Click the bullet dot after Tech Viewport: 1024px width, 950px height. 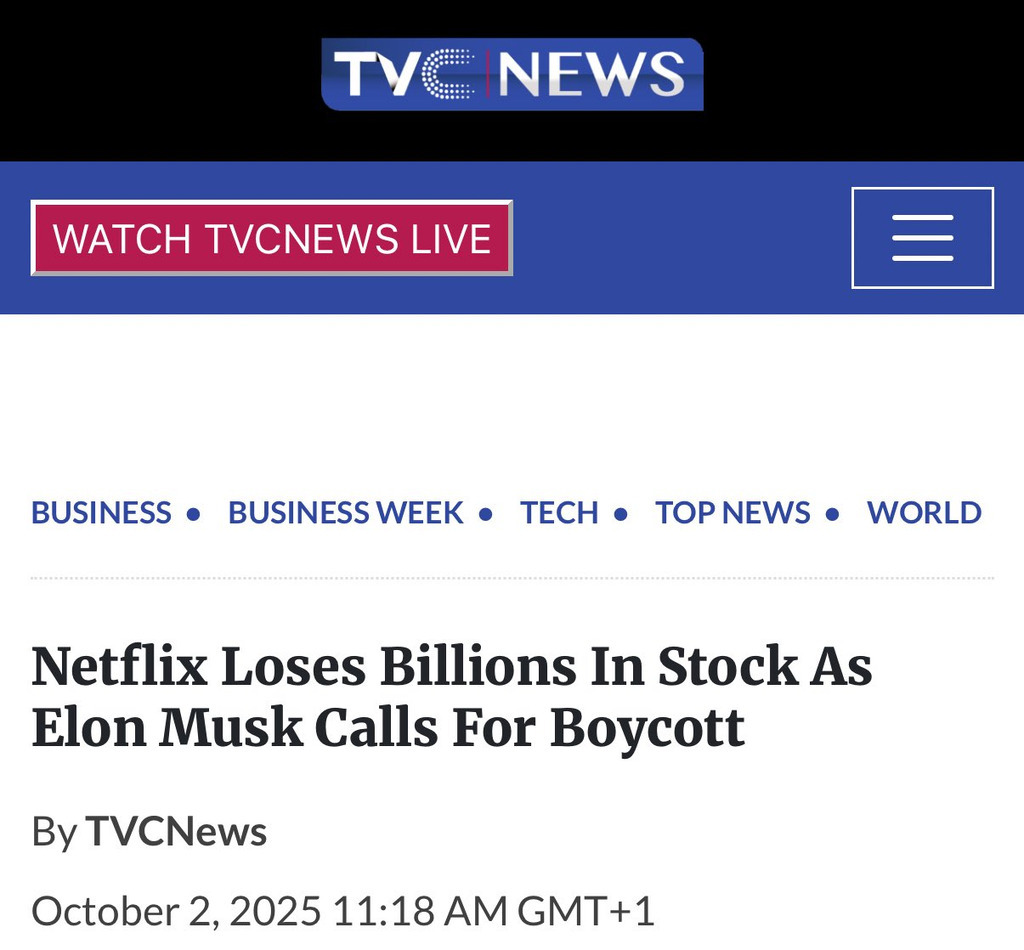click(x=621, y=515)
